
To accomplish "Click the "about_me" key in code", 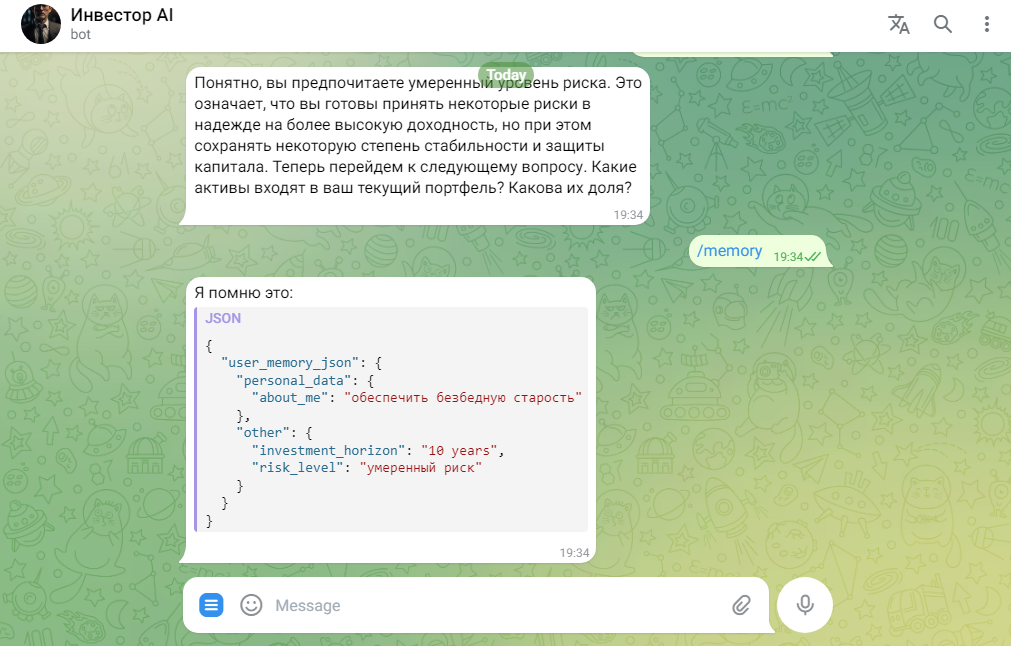I will (290, 398).
